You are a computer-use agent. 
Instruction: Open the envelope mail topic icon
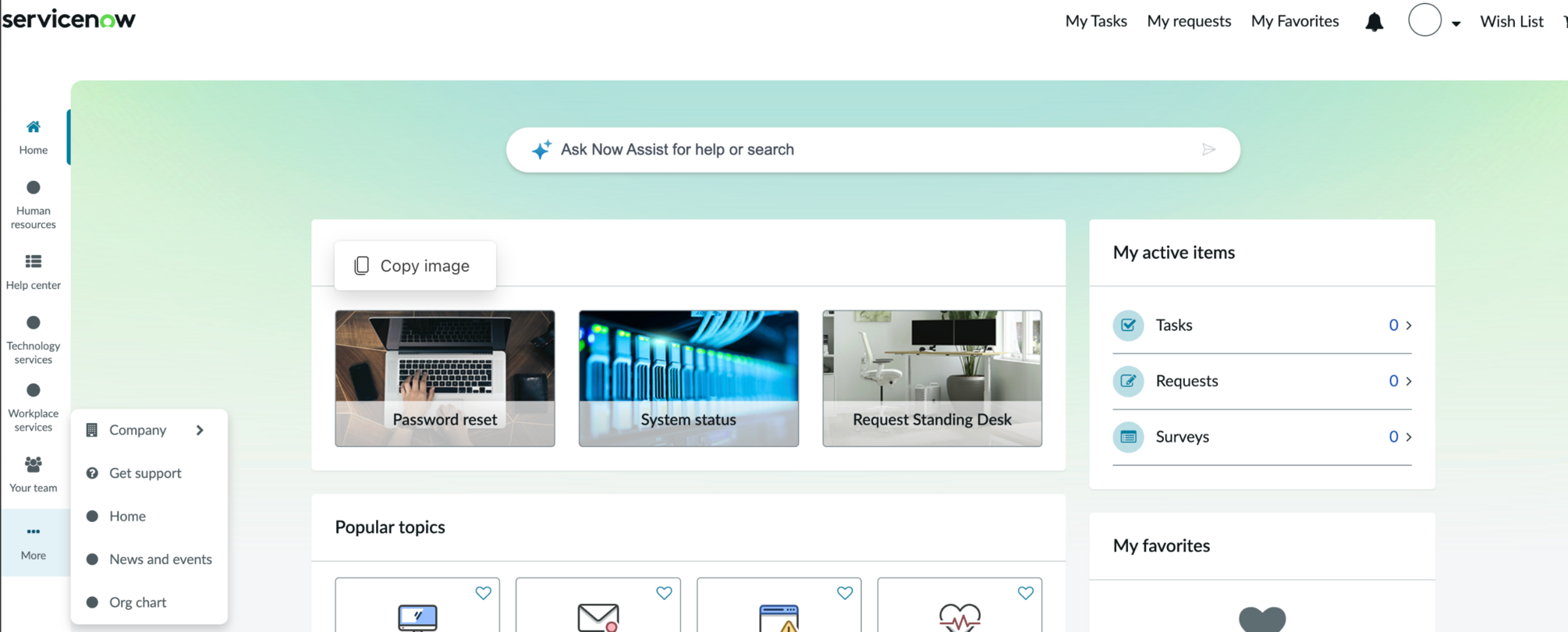click(598, 617)
